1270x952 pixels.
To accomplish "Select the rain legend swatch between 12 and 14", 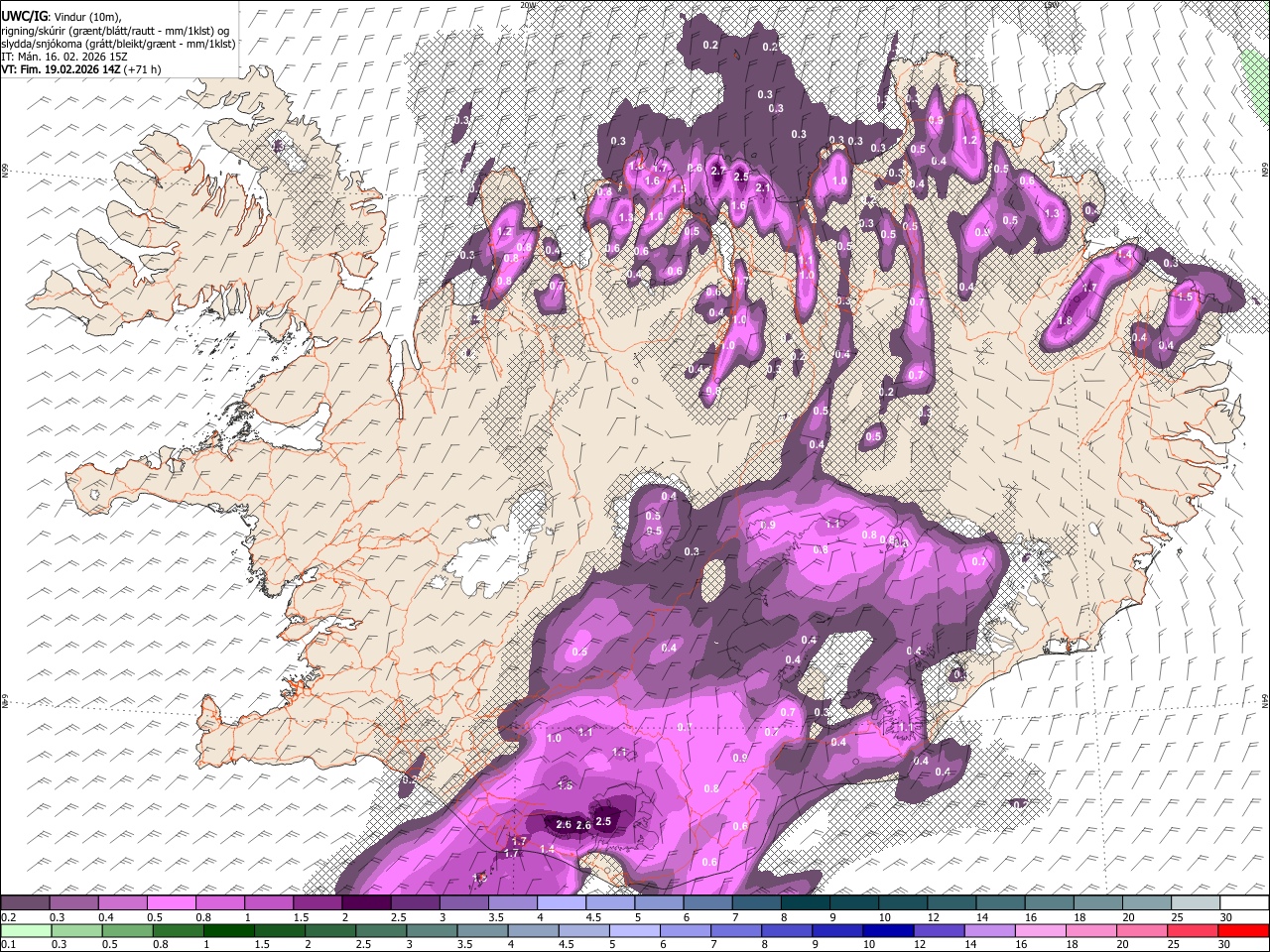I will click(941, 930).
